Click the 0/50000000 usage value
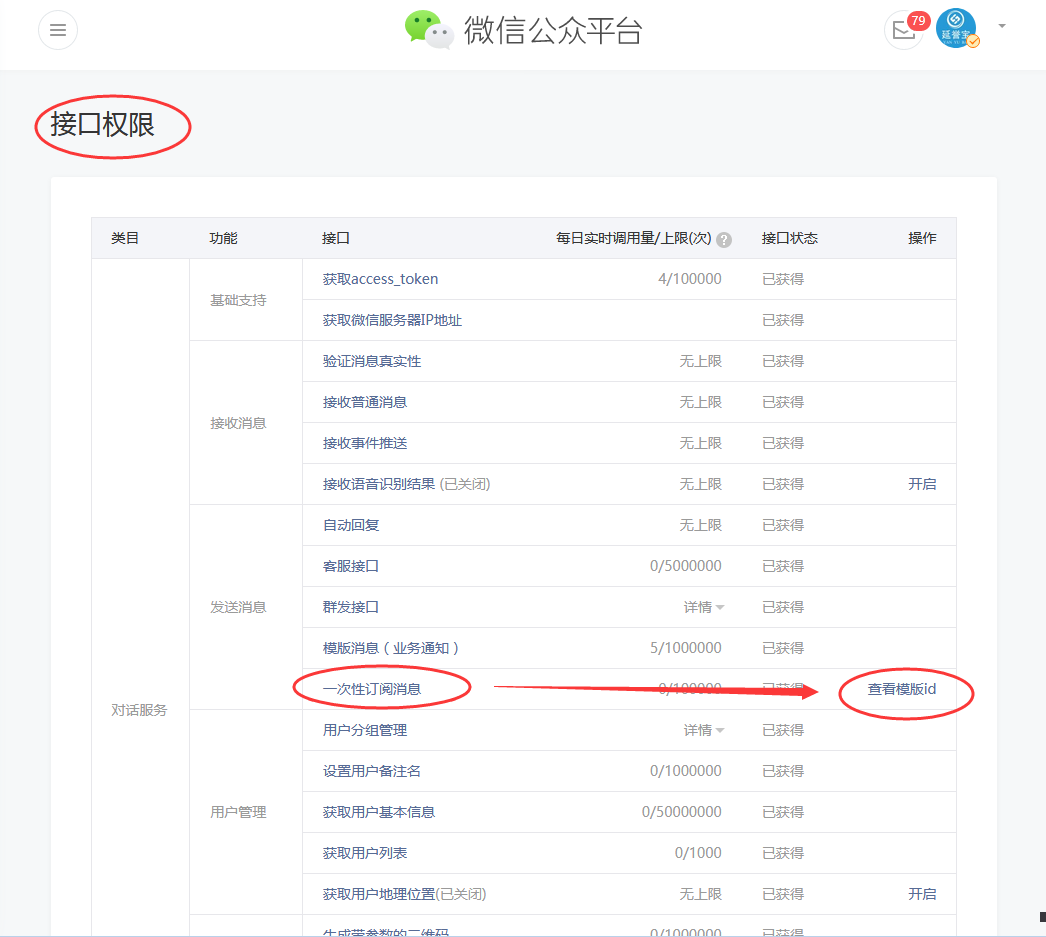Viewport: 1046px width, 937px height. (682, 812)
